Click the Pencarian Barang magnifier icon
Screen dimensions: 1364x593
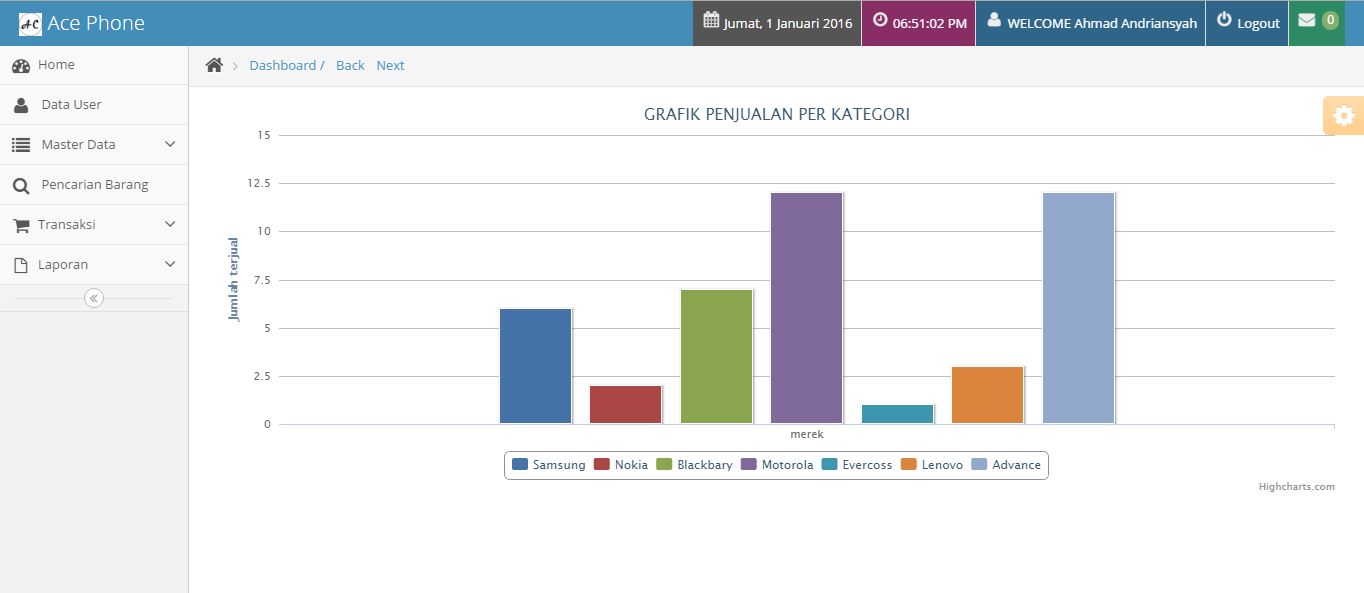21,186
